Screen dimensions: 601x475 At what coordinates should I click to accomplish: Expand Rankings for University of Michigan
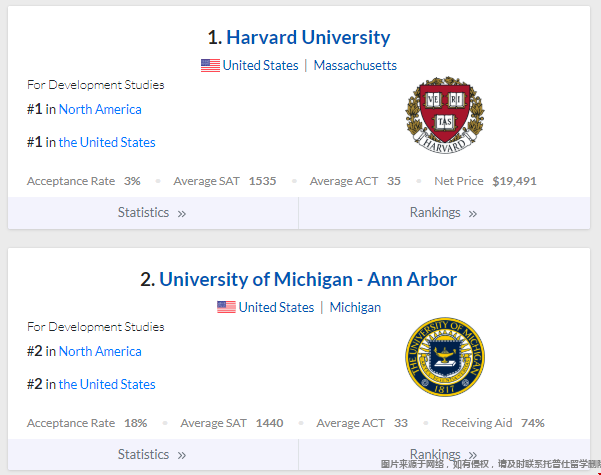point(444,454)
